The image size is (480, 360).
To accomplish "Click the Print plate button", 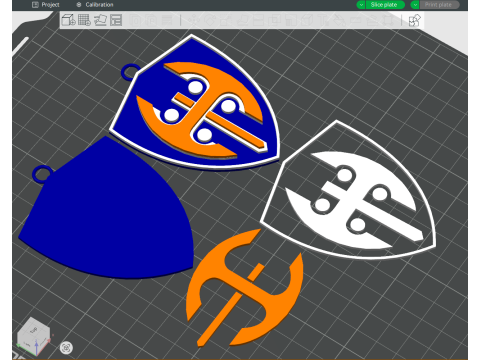I will point(439,5).
